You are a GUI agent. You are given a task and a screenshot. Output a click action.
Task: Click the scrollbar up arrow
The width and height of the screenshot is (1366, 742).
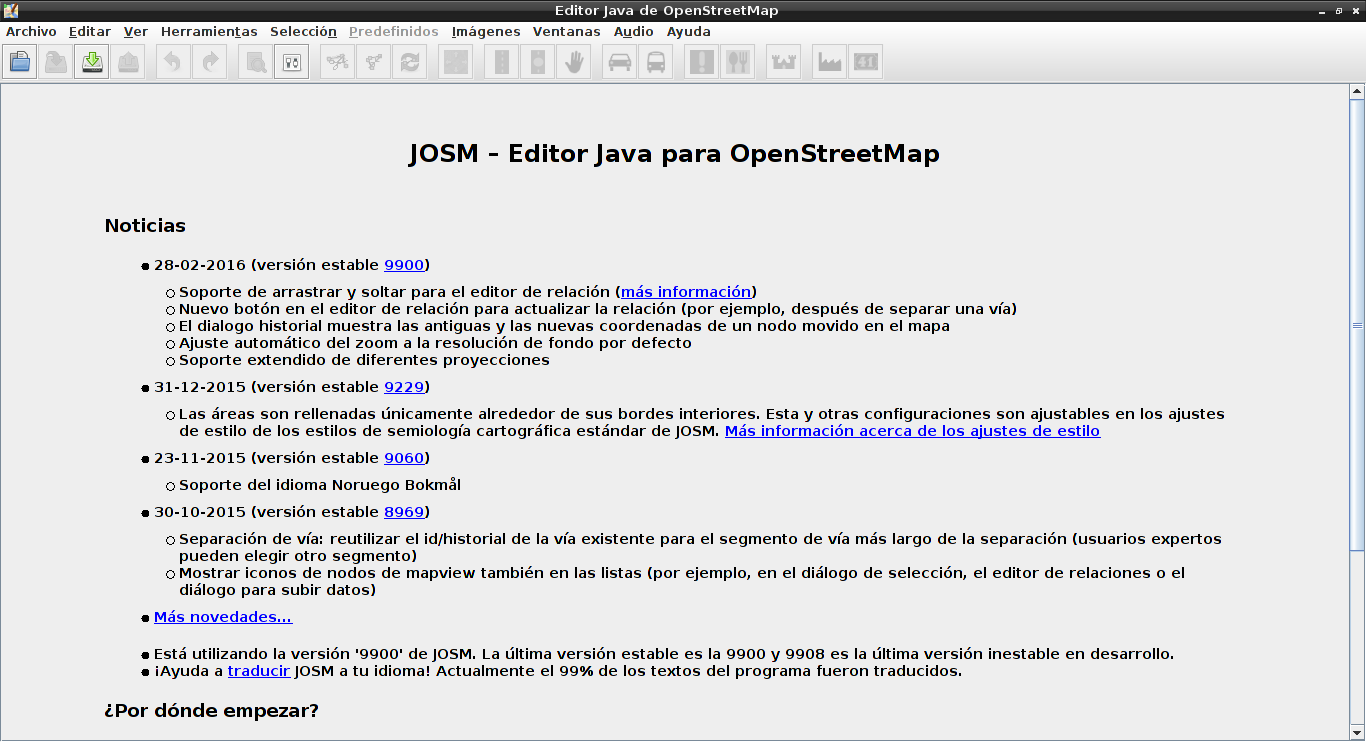tap(1358, 91)
